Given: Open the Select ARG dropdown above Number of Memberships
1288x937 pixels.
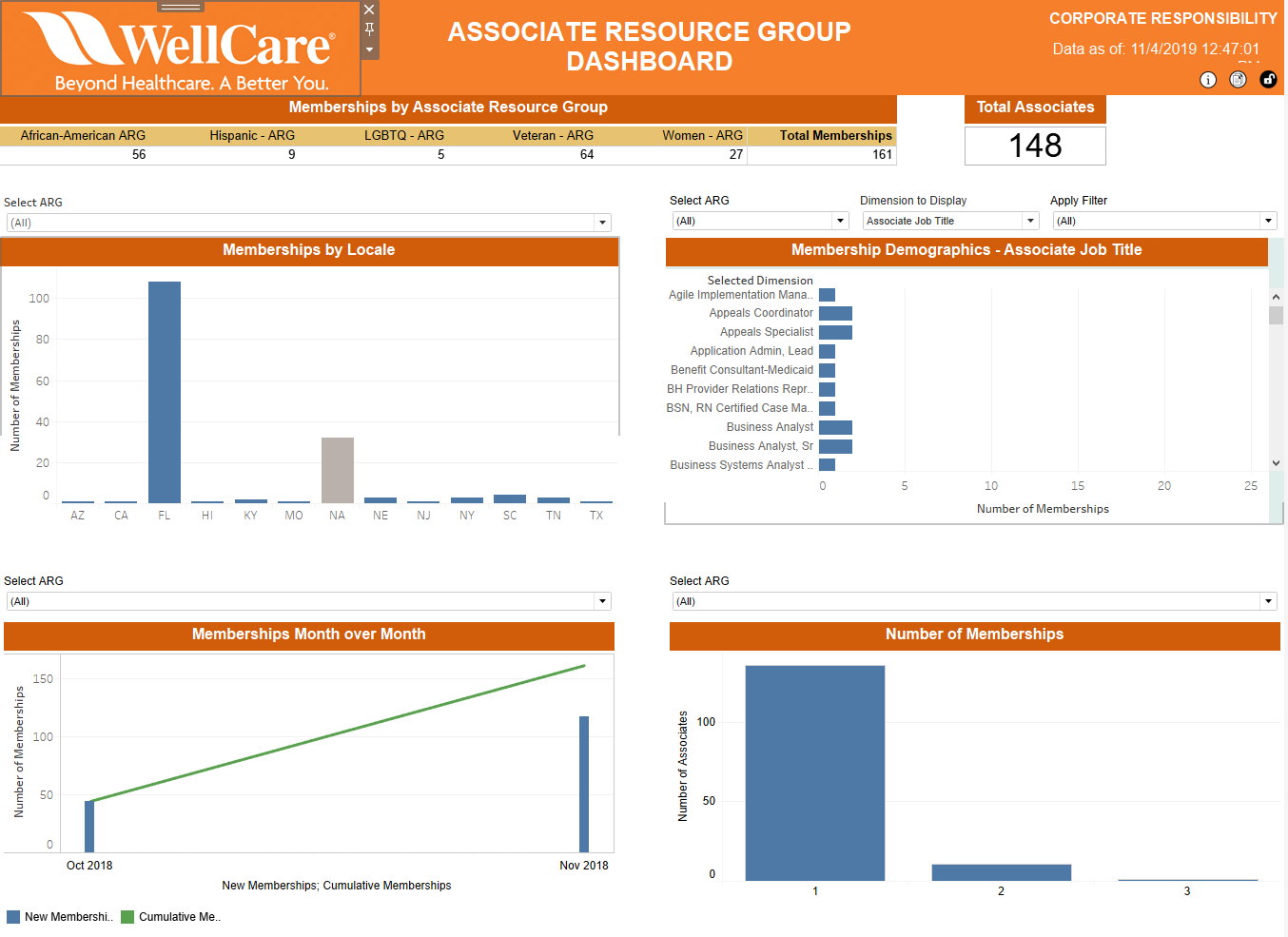Looking at the screenshot, I should [x=1268, y=601].
